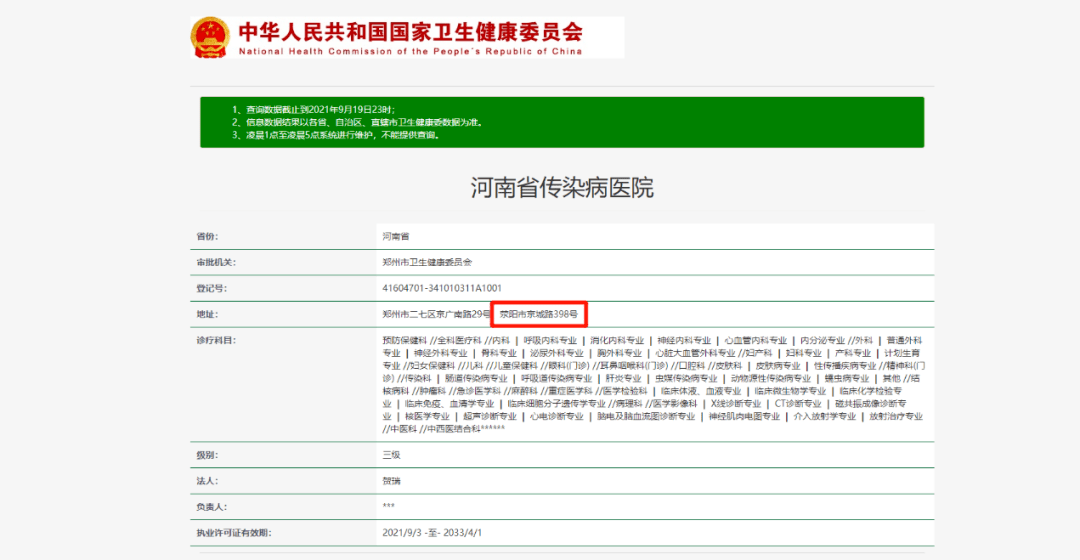Image resolution: width=1080 pixels, height=560 pixels.
Task: Click 消化内科专业 in the departments list
Action: tap(616, 340)
